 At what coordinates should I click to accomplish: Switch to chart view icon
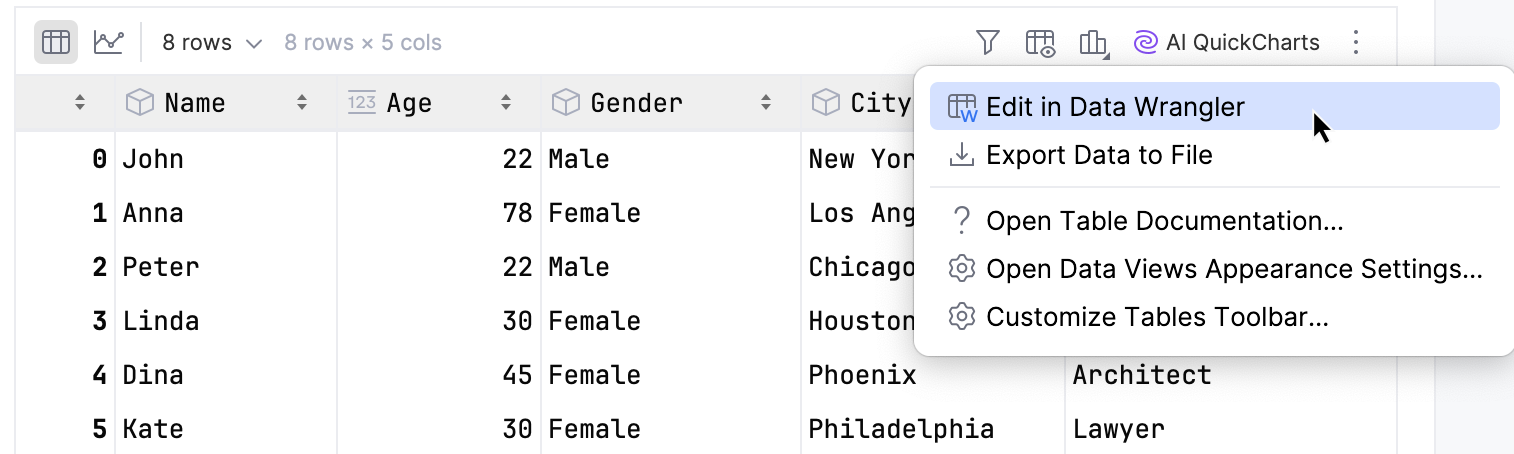108,42
